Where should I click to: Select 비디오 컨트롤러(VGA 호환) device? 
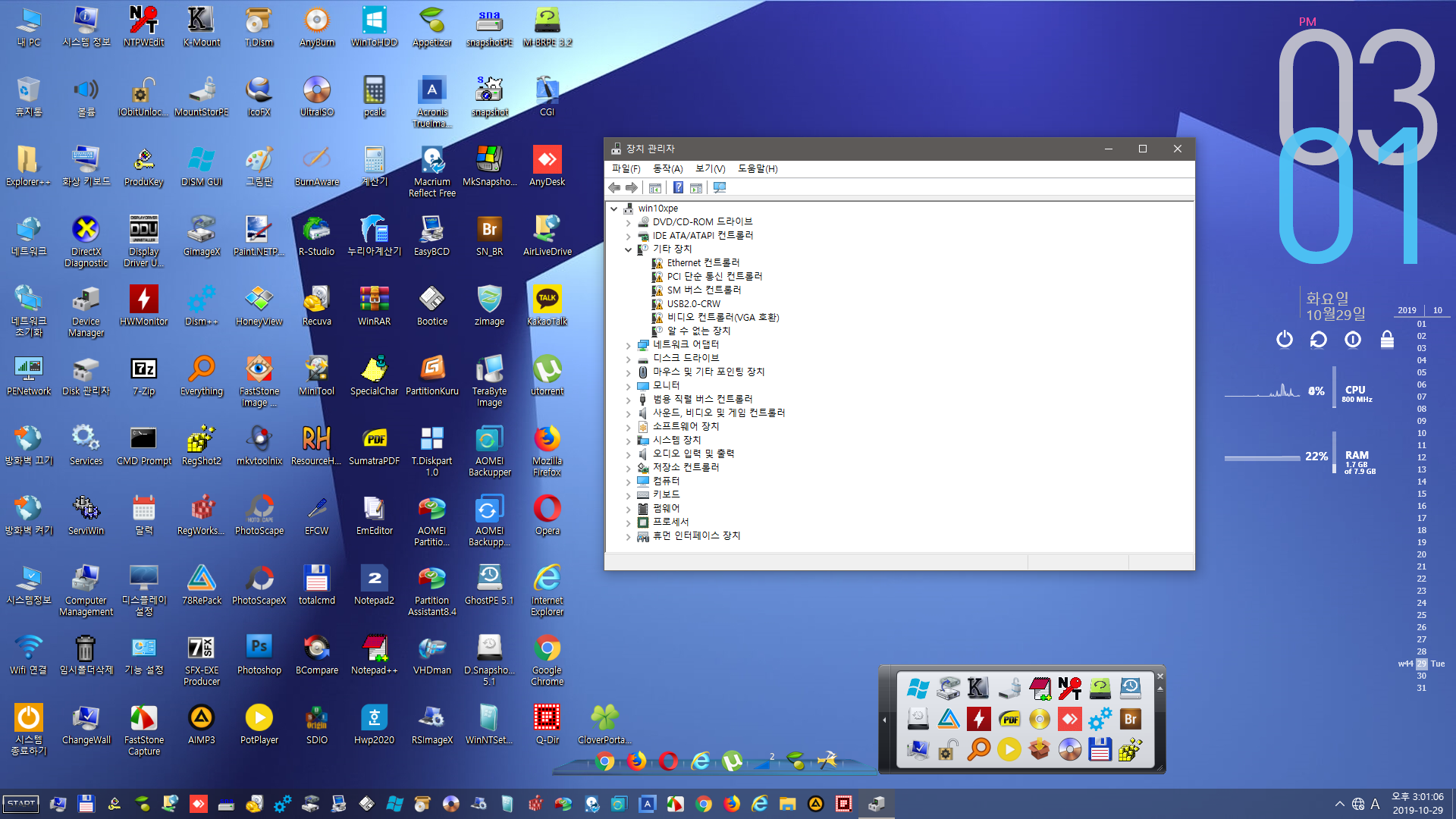tap(723, 318)
